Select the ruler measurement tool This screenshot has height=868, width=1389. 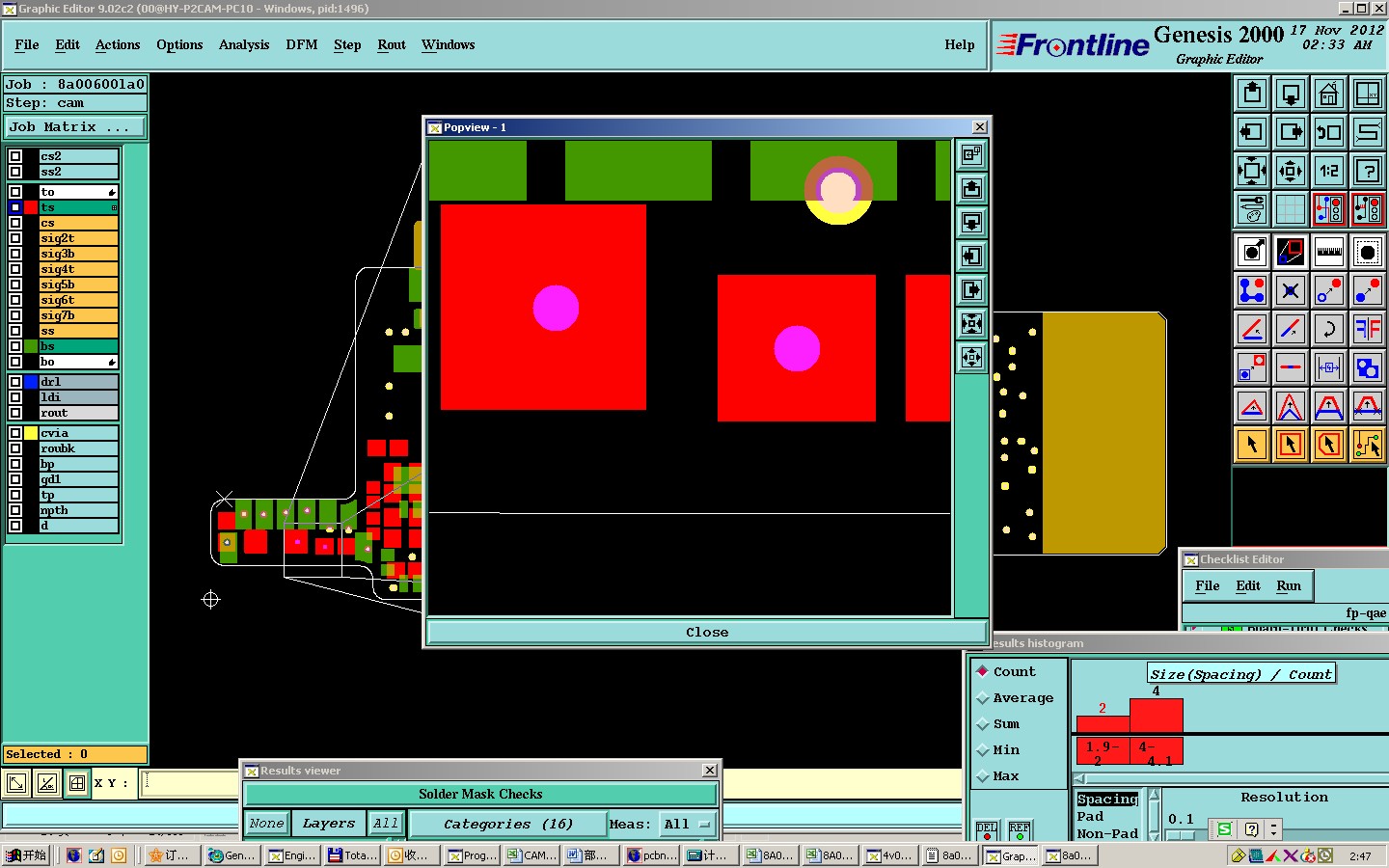1329,252
